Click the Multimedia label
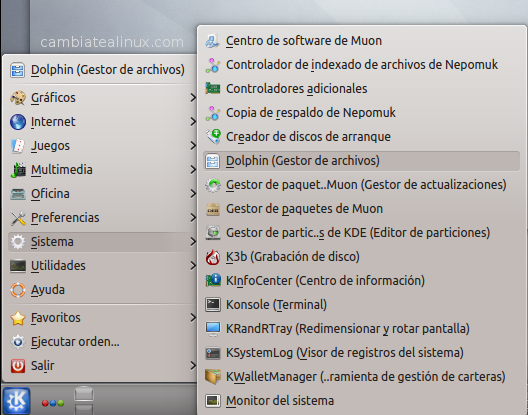Viewport: 528px width, 415px height. [62, 170]
